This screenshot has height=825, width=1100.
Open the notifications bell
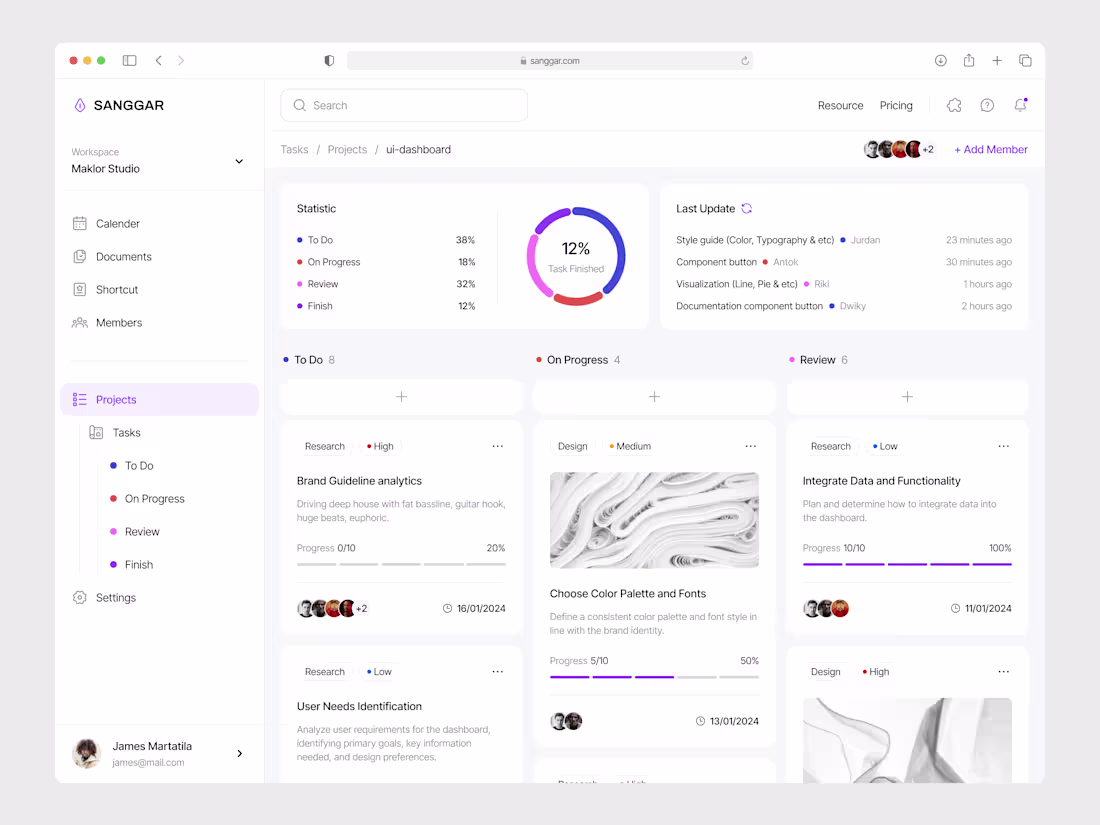tap(1021, 105)
